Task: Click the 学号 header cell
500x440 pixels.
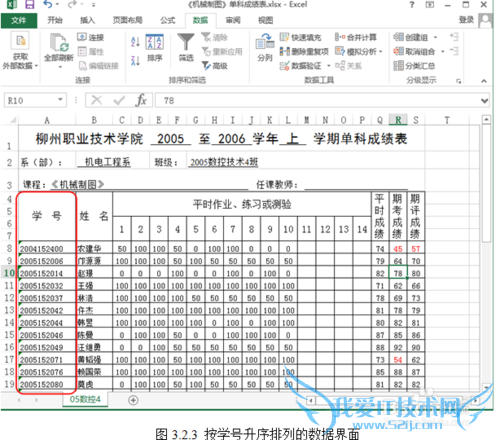Action: [x=47, y=216]
